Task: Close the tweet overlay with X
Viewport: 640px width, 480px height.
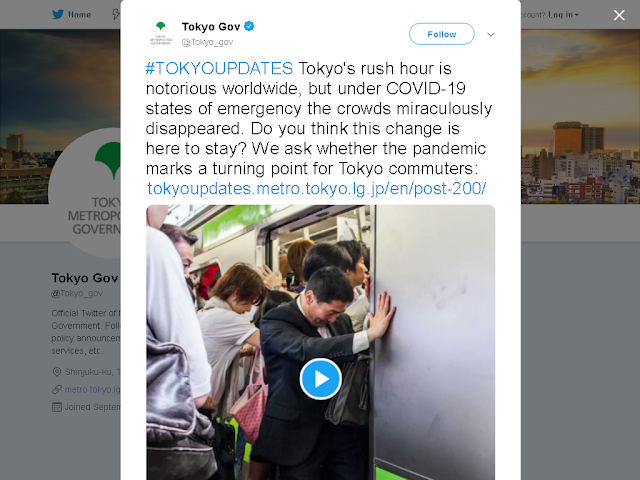Action: point(619,15)
